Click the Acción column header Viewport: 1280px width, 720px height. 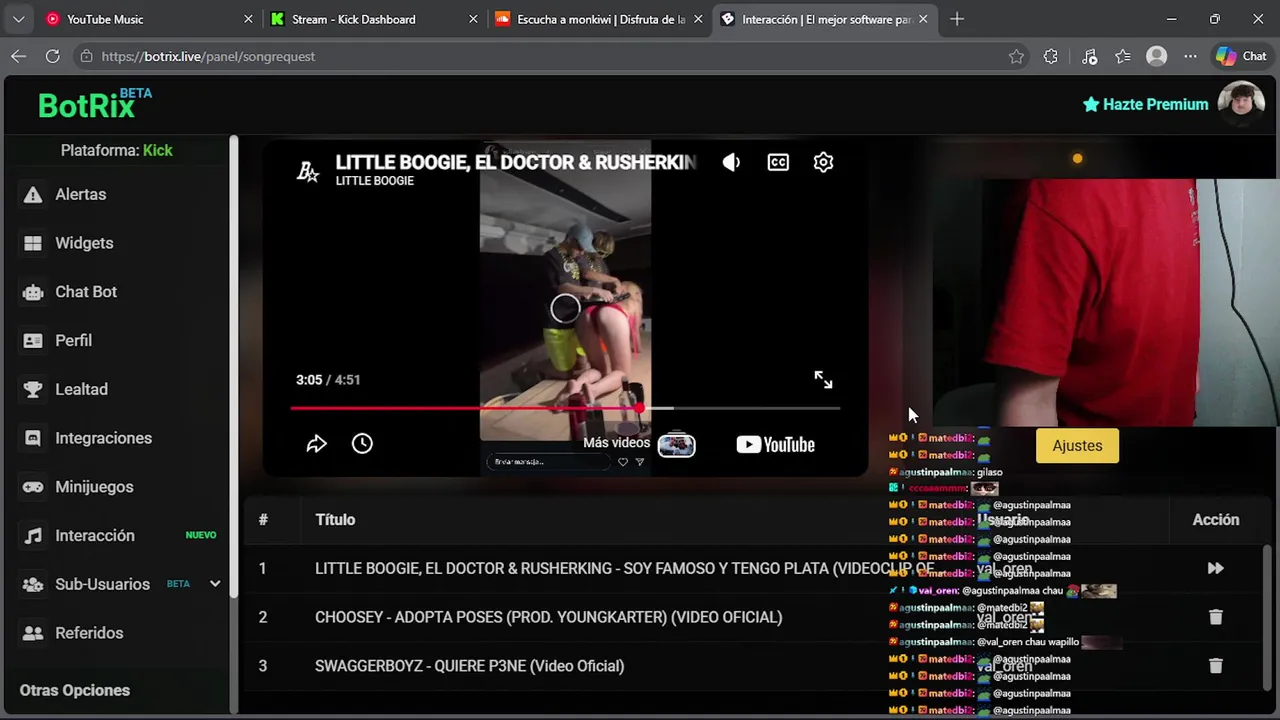[1216, 520]
